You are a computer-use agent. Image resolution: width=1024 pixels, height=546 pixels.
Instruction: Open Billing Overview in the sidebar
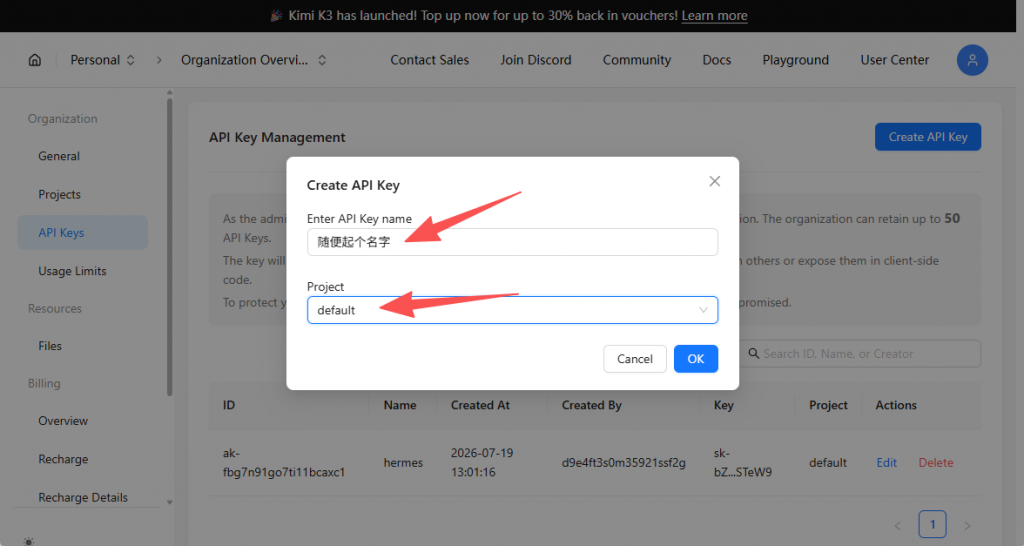pos(63,421)
